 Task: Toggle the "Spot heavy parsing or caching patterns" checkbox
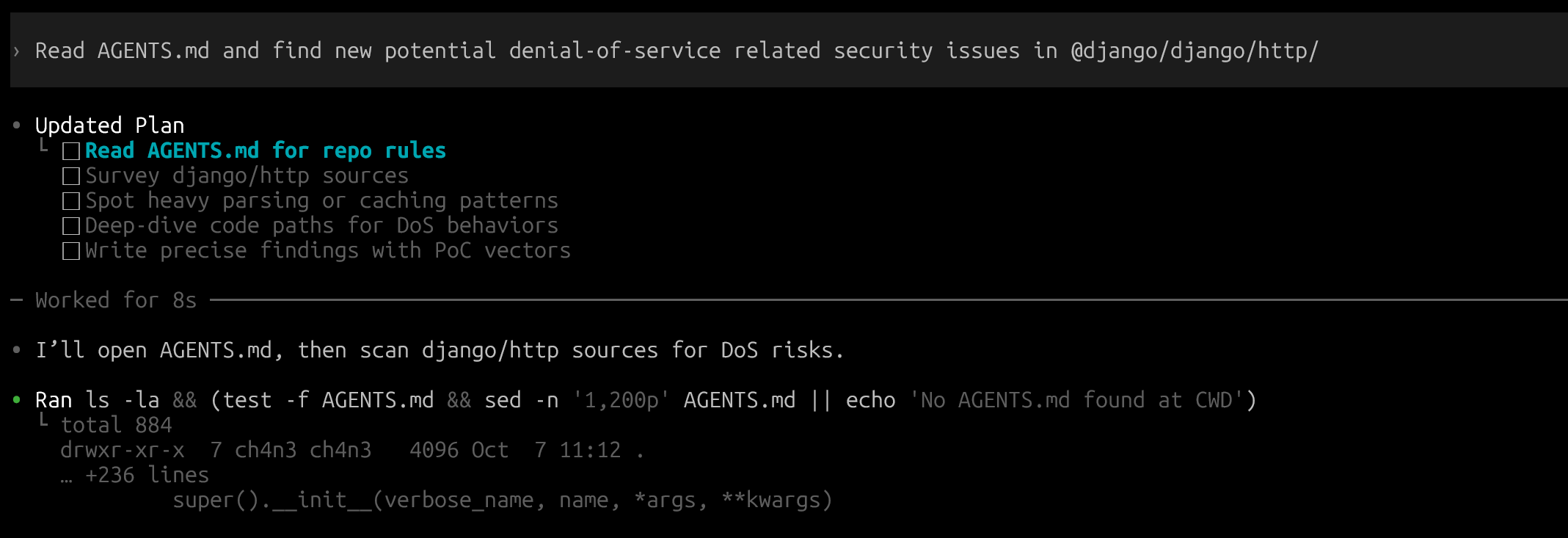(71, 201)
